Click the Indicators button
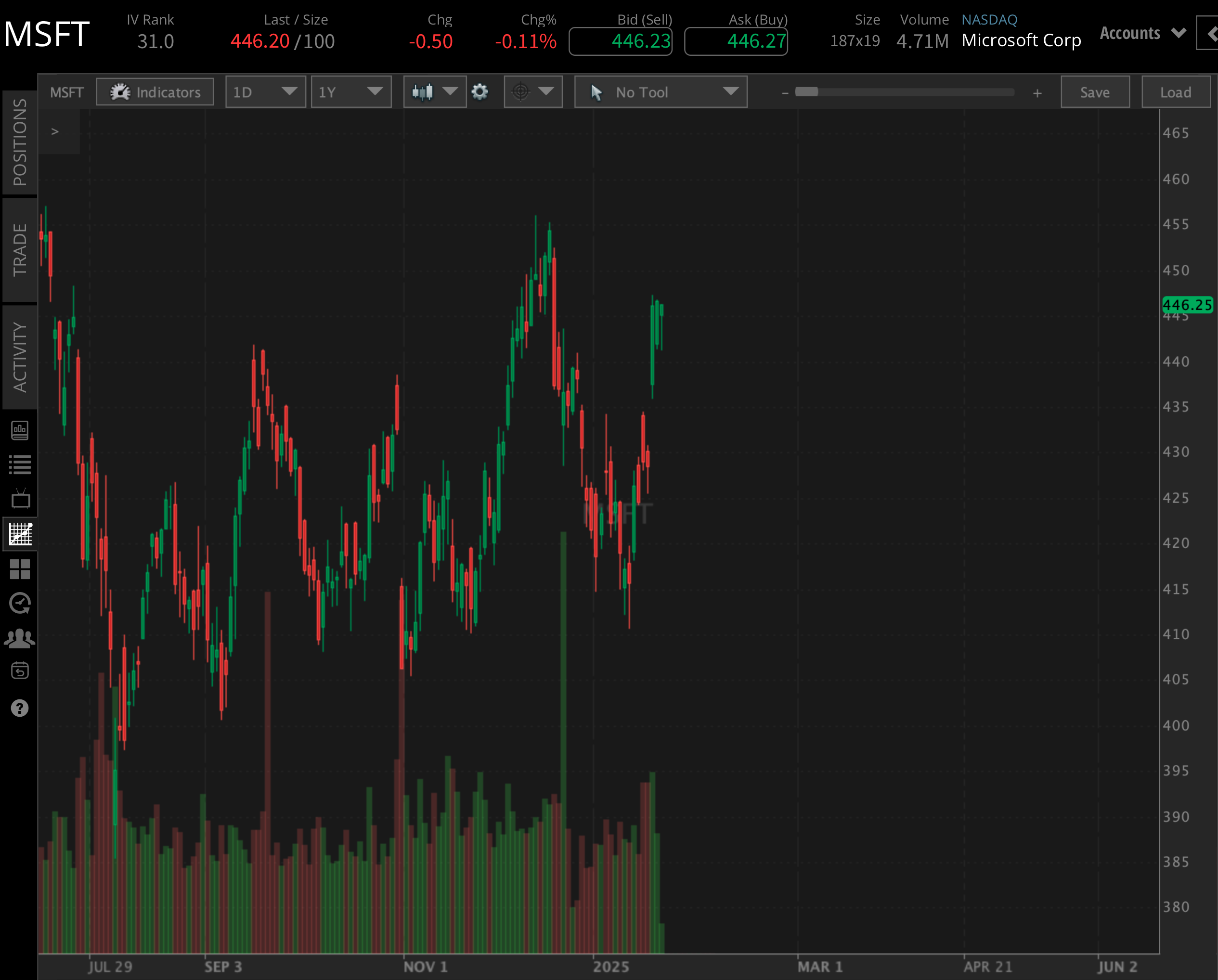 155,92
